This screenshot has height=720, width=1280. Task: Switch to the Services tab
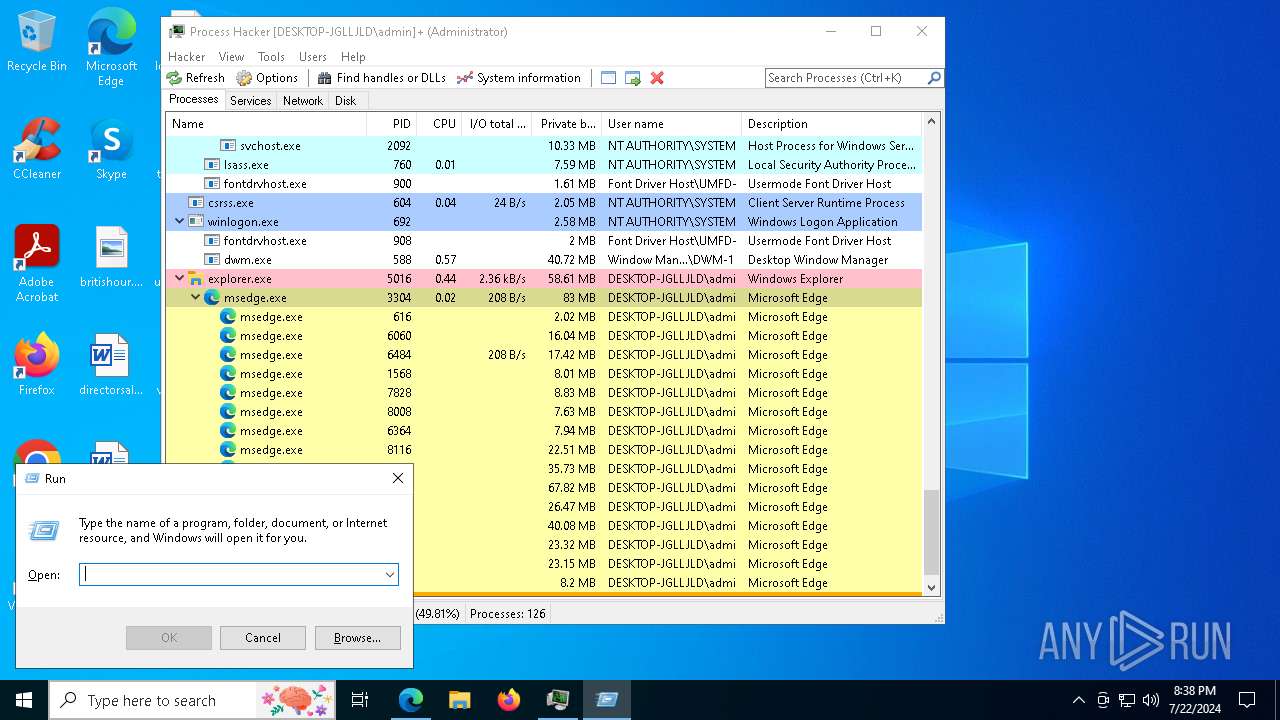[x=250, y=101]
